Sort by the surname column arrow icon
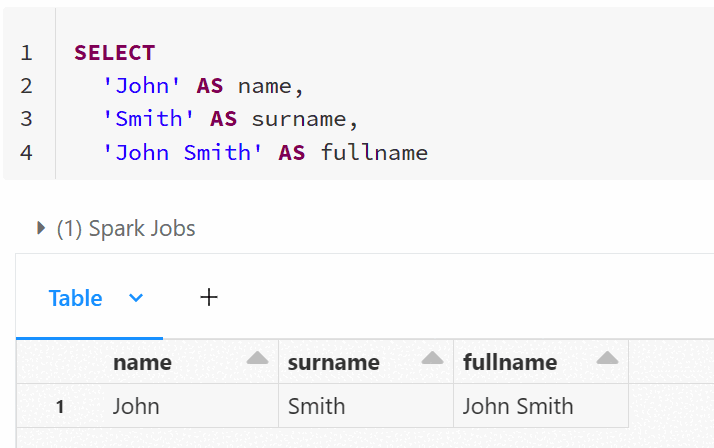The height and width of the screenshot is (448, 714). click(x=432, y=359)
